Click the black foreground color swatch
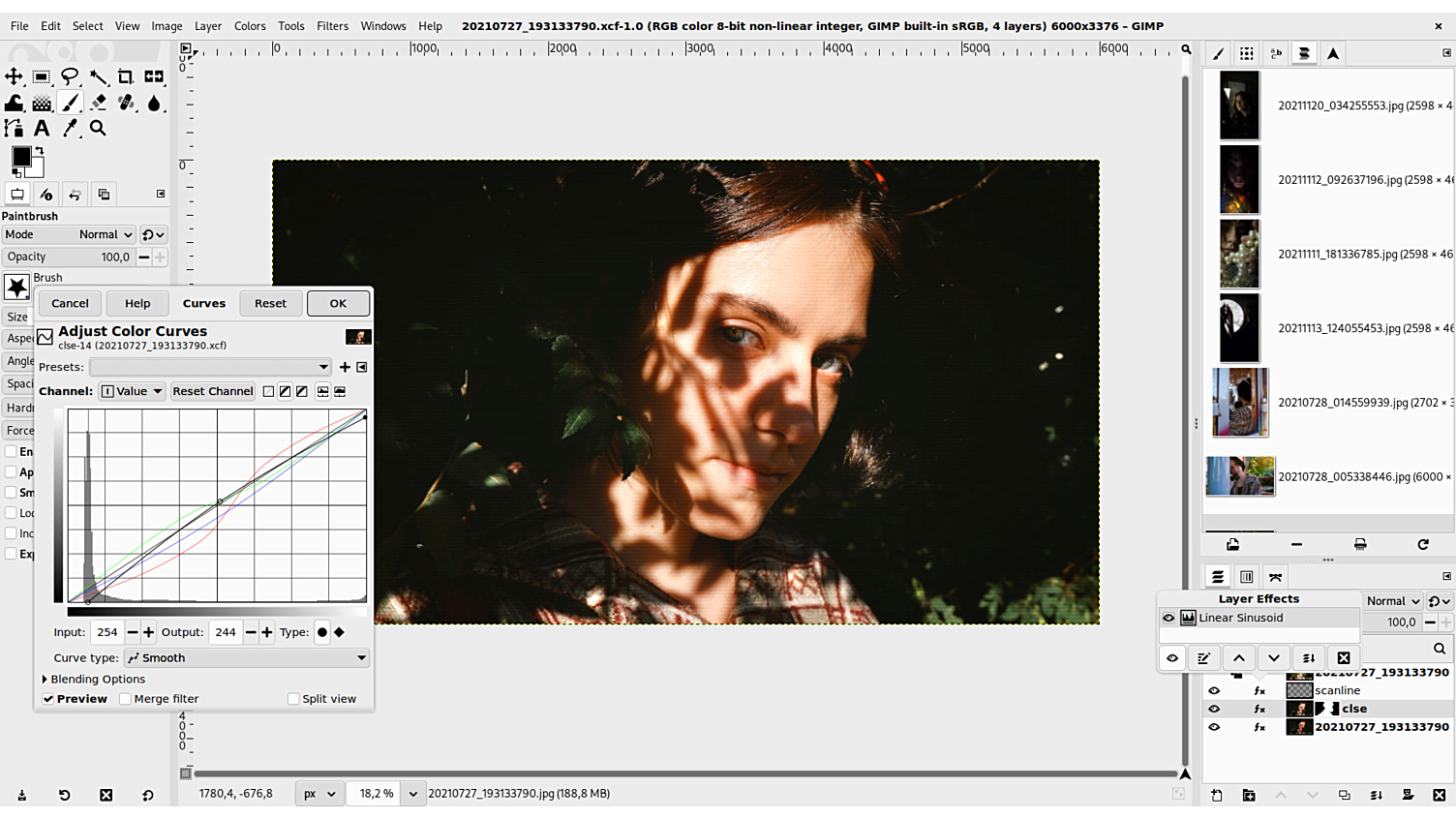 [20, 157]
